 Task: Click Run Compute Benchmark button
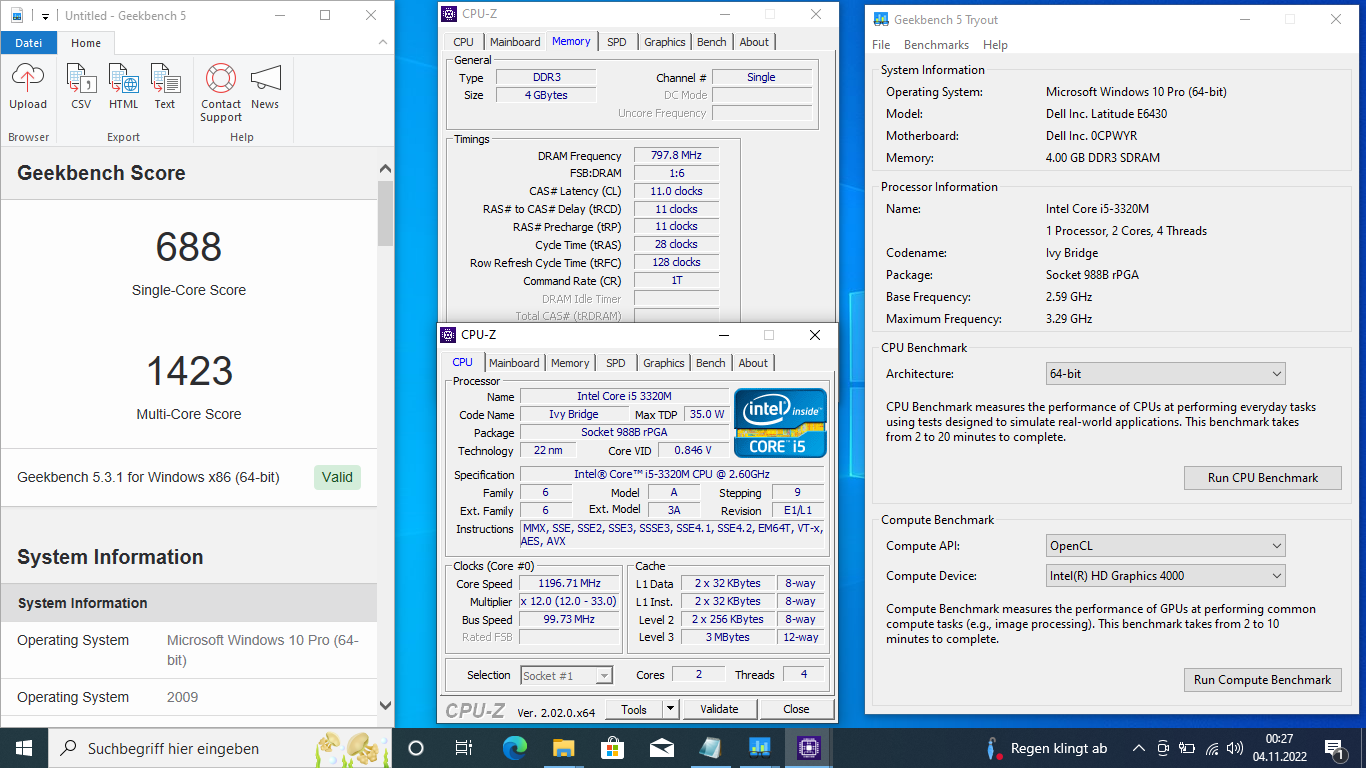(1262, 680)
